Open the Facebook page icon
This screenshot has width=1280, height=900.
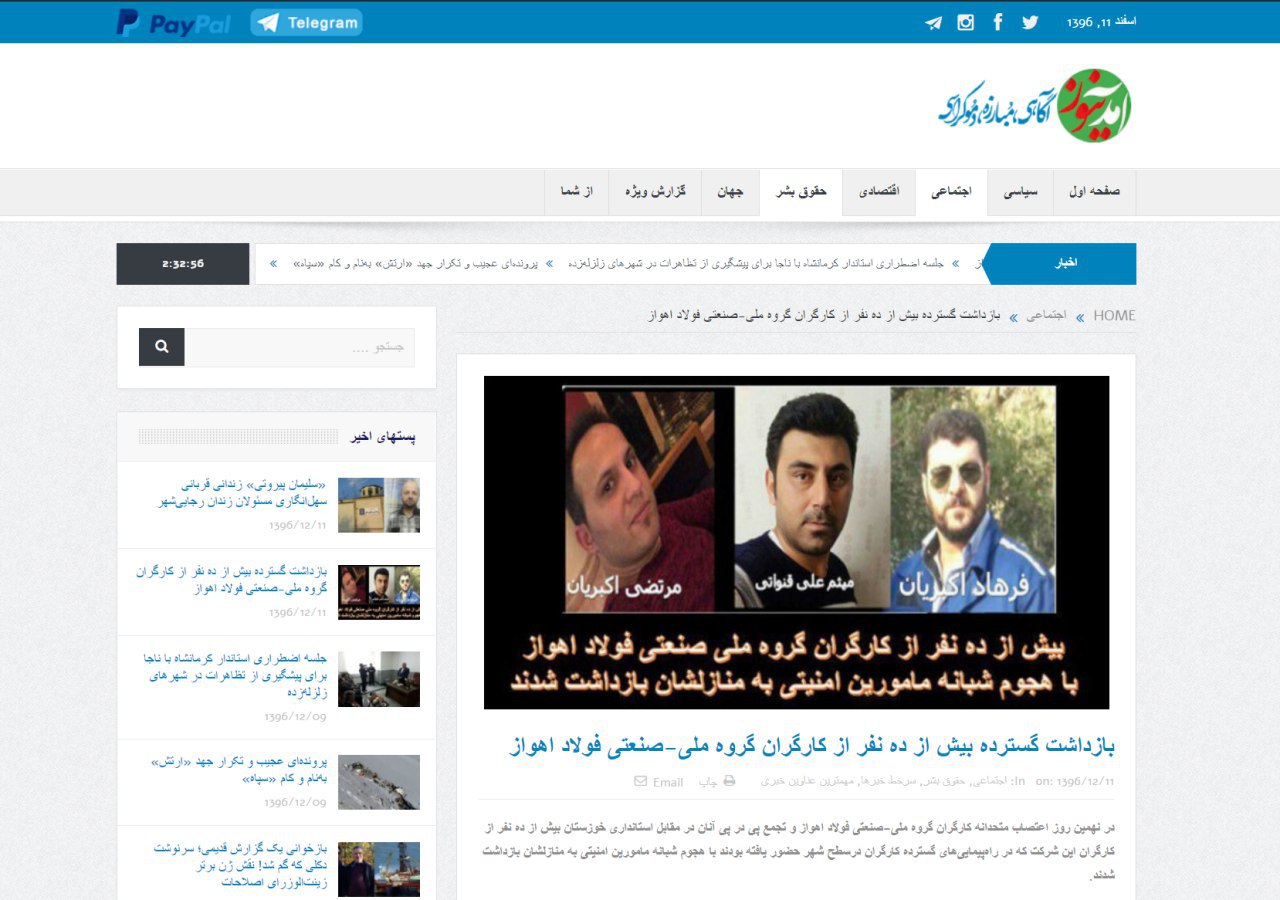[997, 22]
